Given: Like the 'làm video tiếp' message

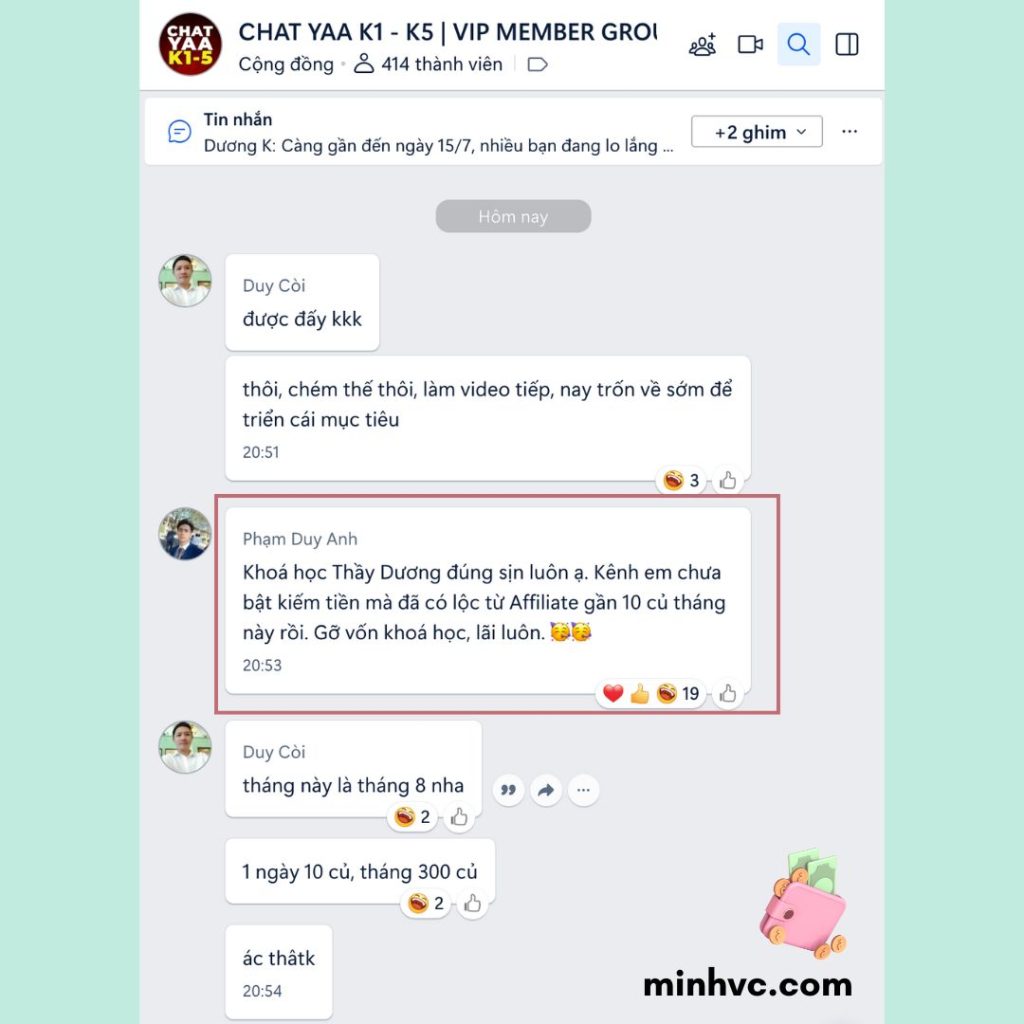Looking at the screenshot, I should (728, 481).
